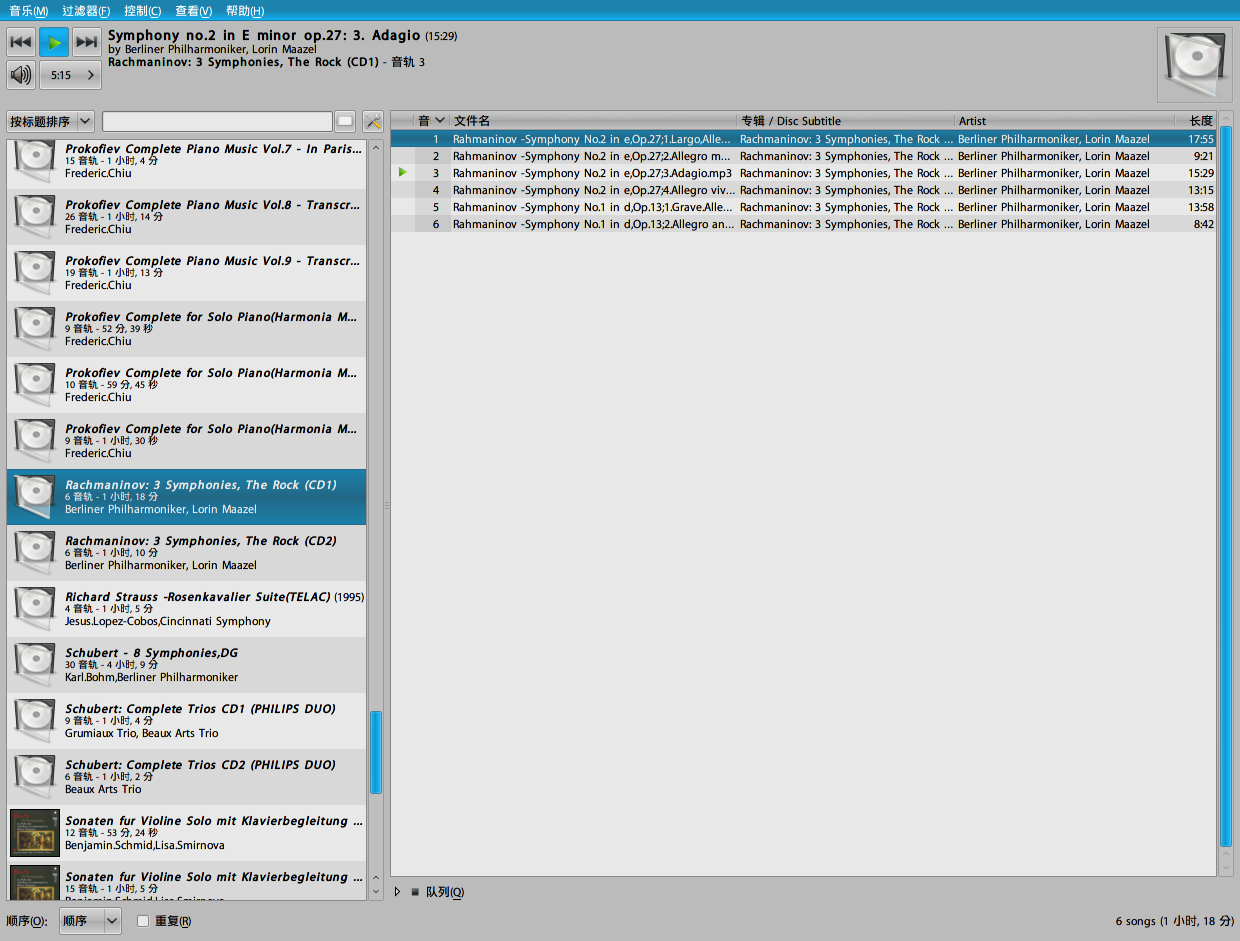Viewport: 1240px width, 941px height.
Task: Open the volume speaker control
Action: point(21,75)
